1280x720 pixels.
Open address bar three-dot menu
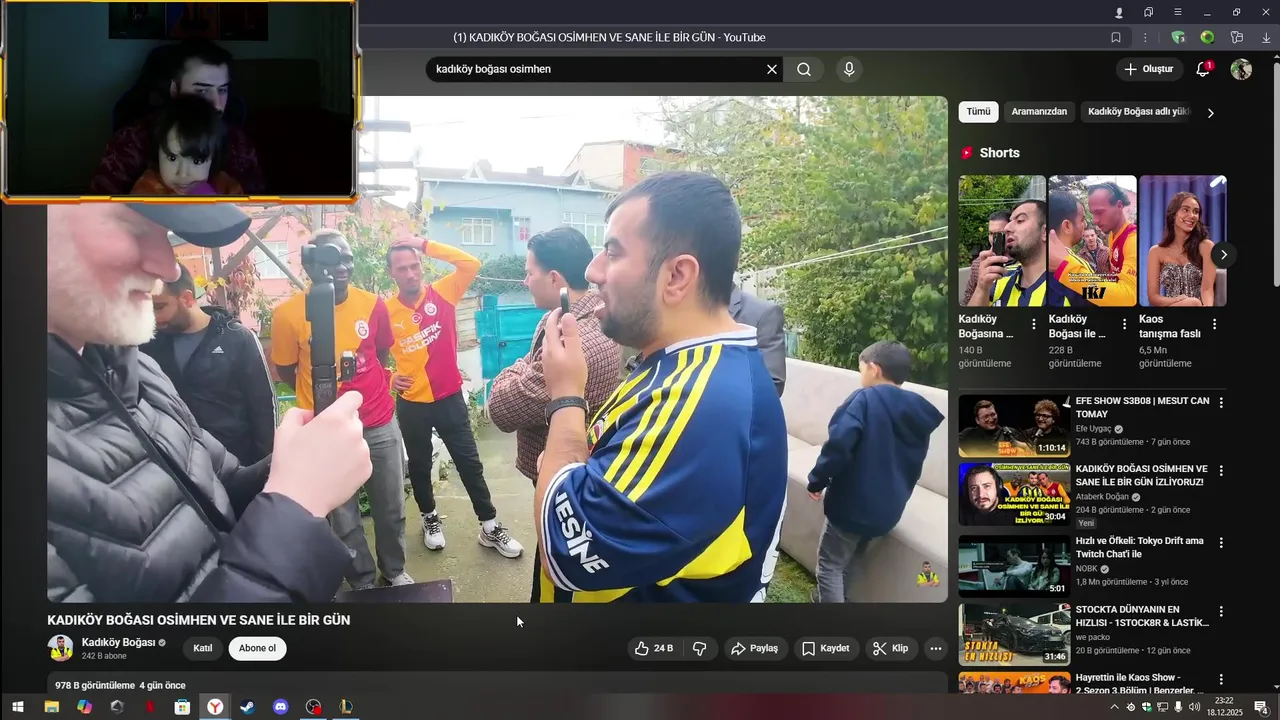pyautogui.click(x=1145, y=37)
